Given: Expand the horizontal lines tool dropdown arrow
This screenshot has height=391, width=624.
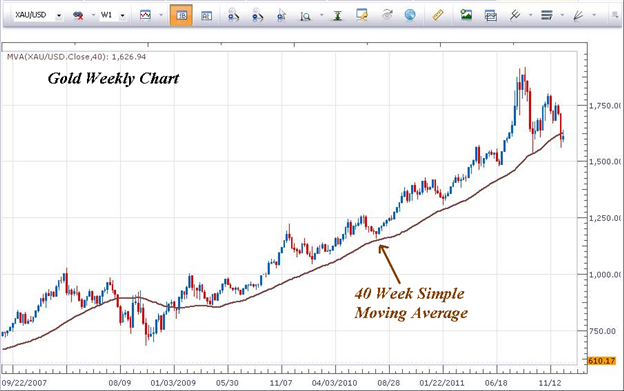Looking at the screenshot, I should pyautogui.click(x=562, y=16).
